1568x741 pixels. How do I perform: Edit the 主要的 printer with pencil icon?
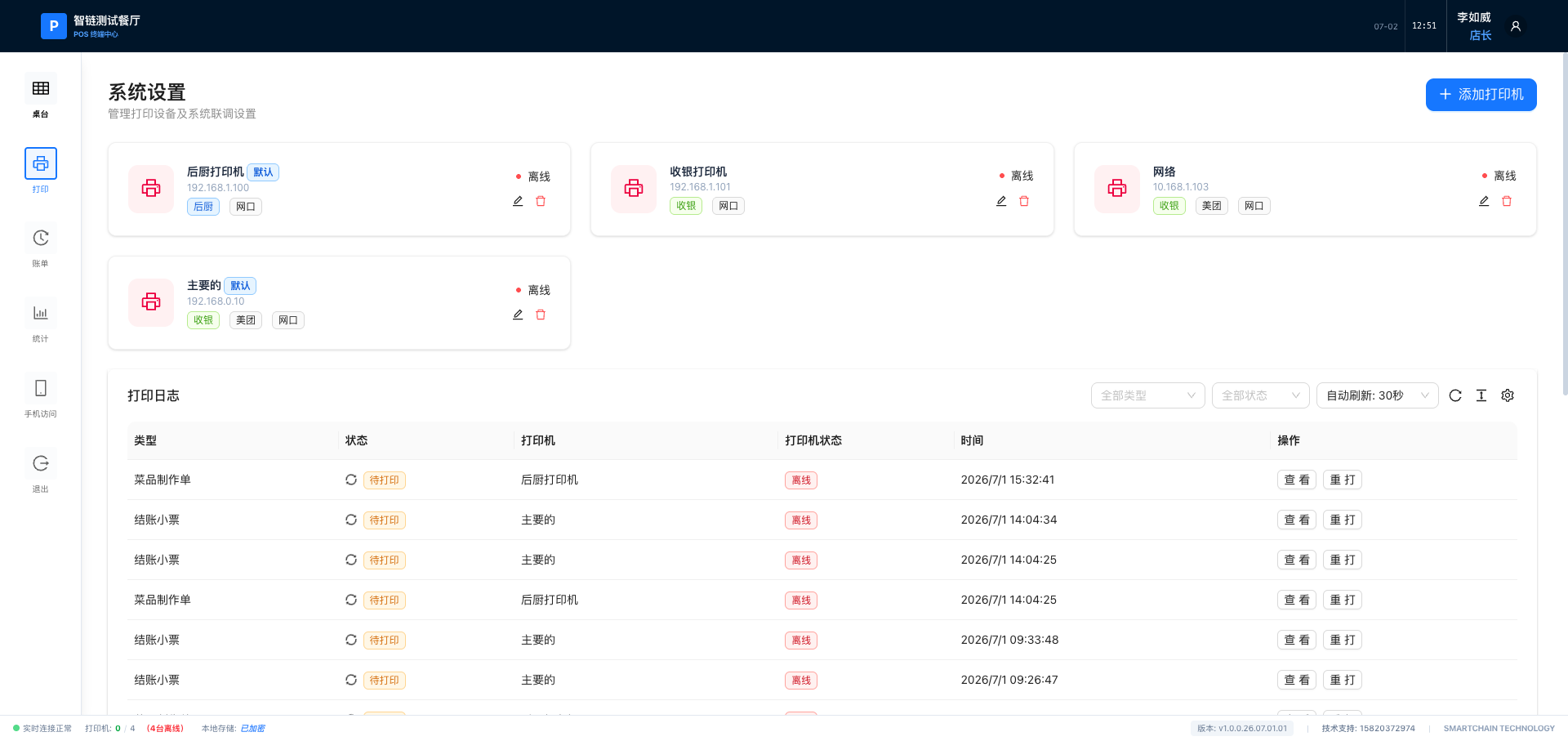(x=518, y=315)
